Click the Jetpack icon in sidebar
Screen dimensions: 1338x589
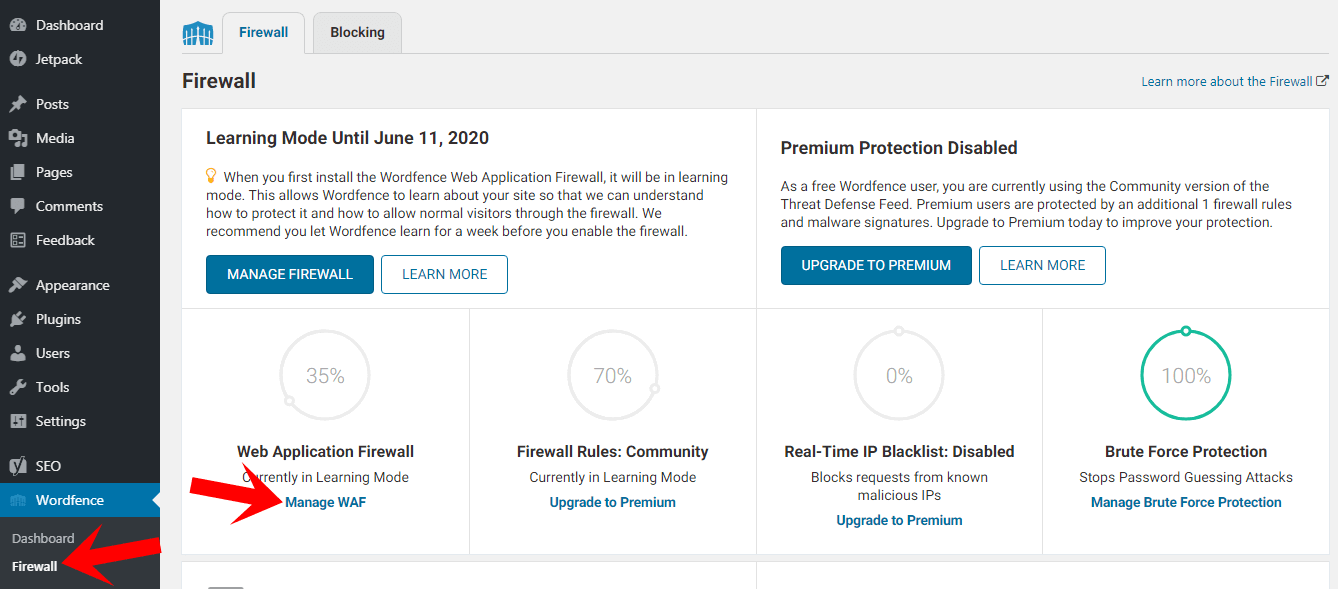[x=17, y=59]
